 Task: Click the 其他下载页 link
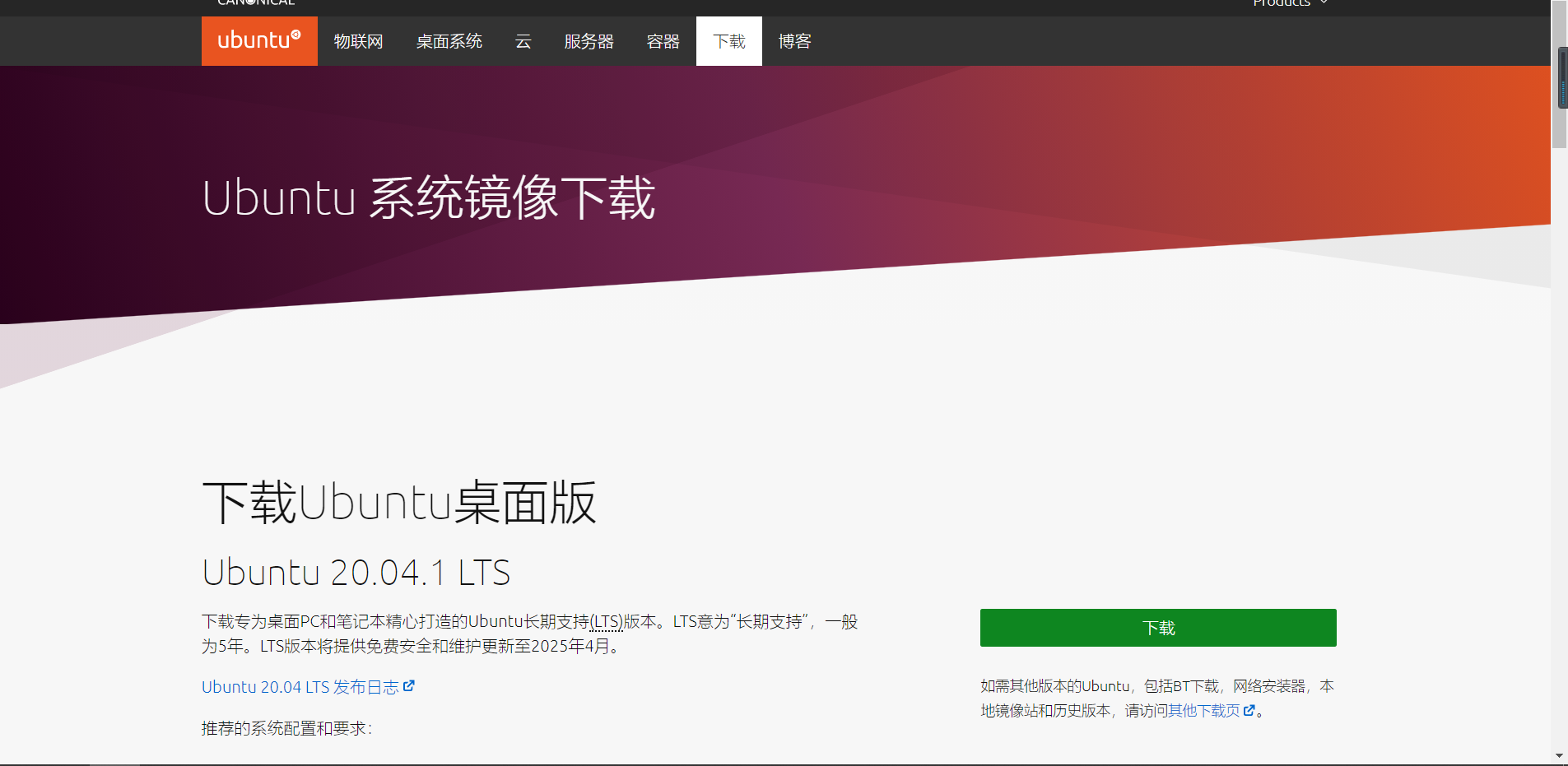1204,710
